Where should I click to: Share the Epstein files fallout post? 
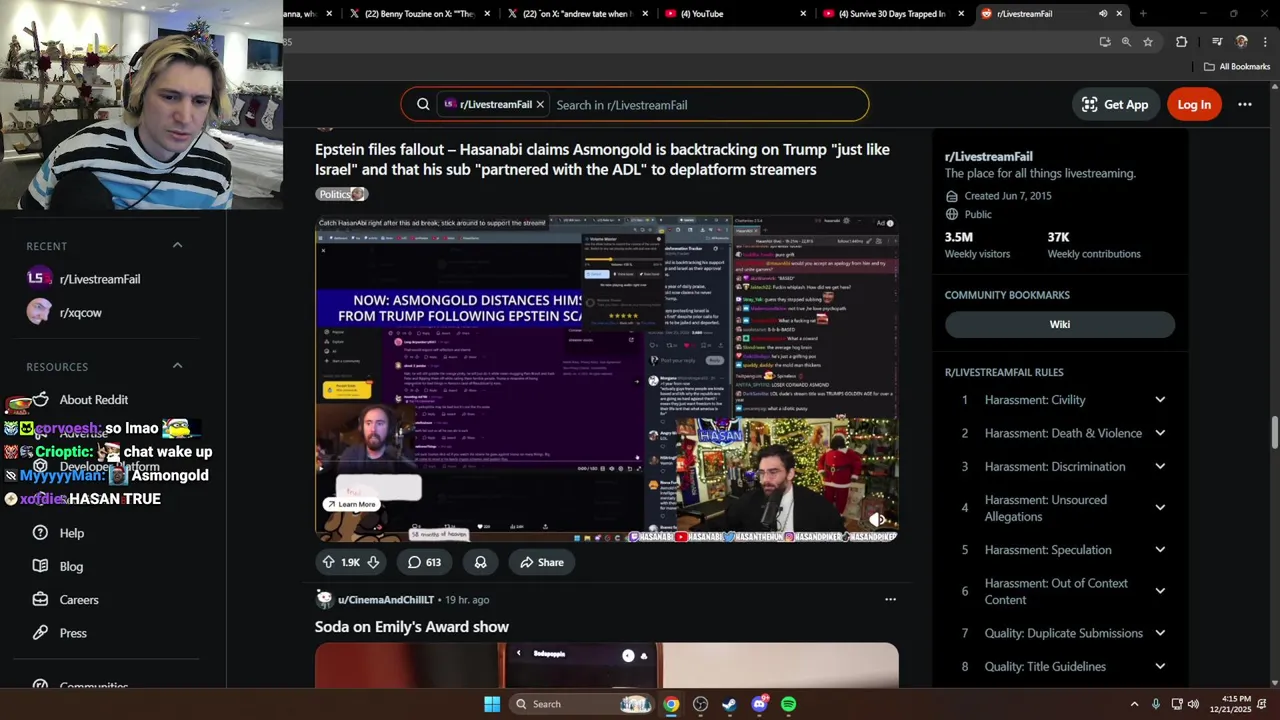tap(541, 562)
